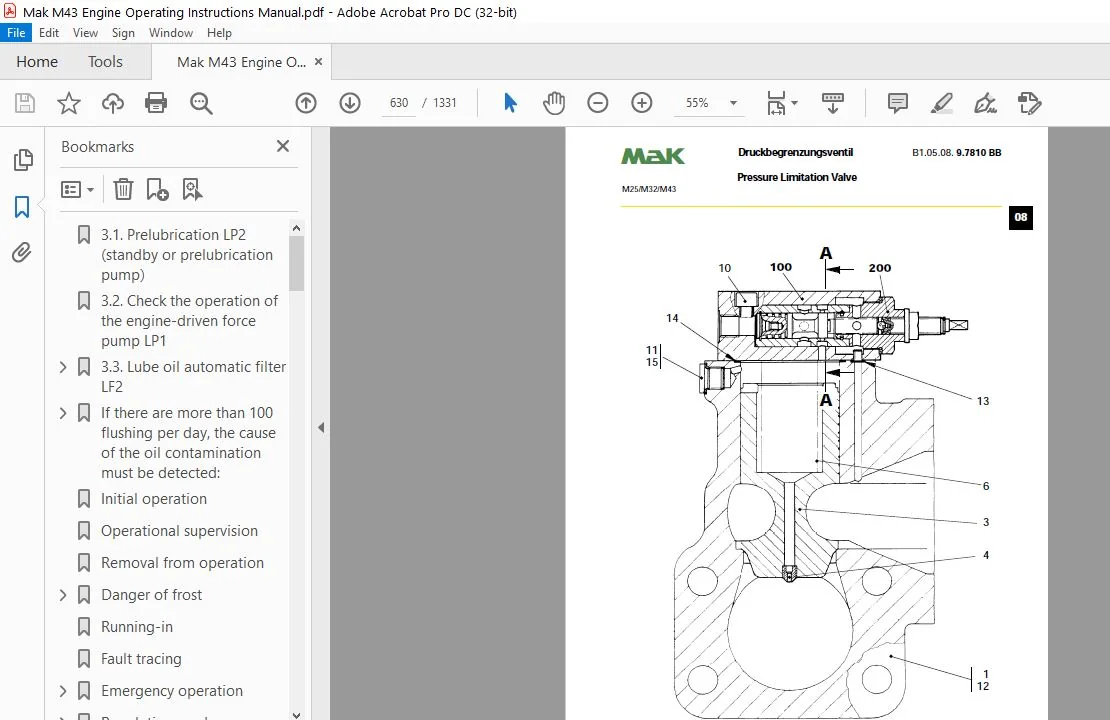The width and height of the screenshot is (1110, 720).
Task: Toggle the Bookmarks panel icon
Action: pos(22,207)
